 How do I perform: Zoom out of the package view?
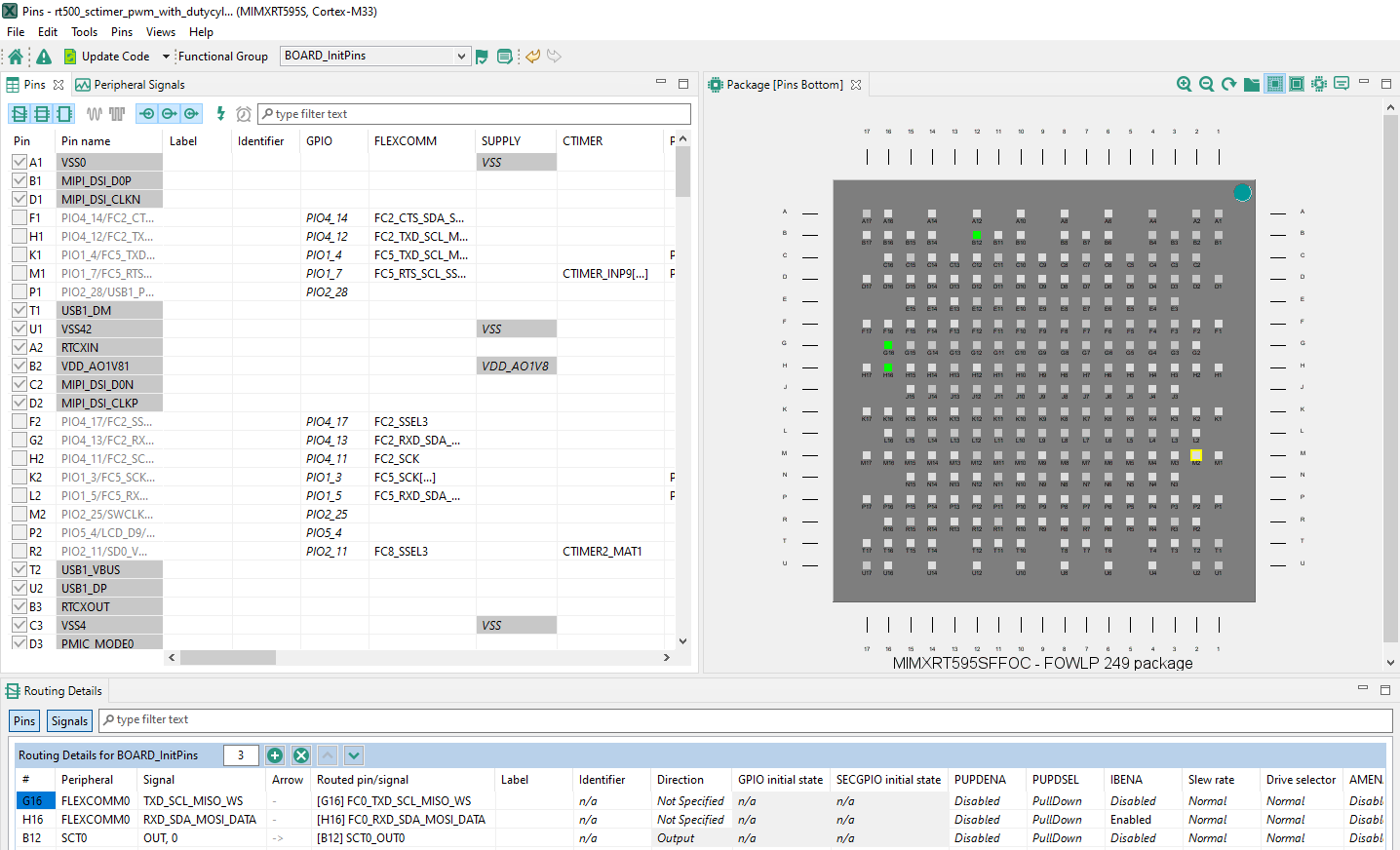pyautogui.click(x=1206, y=85)
